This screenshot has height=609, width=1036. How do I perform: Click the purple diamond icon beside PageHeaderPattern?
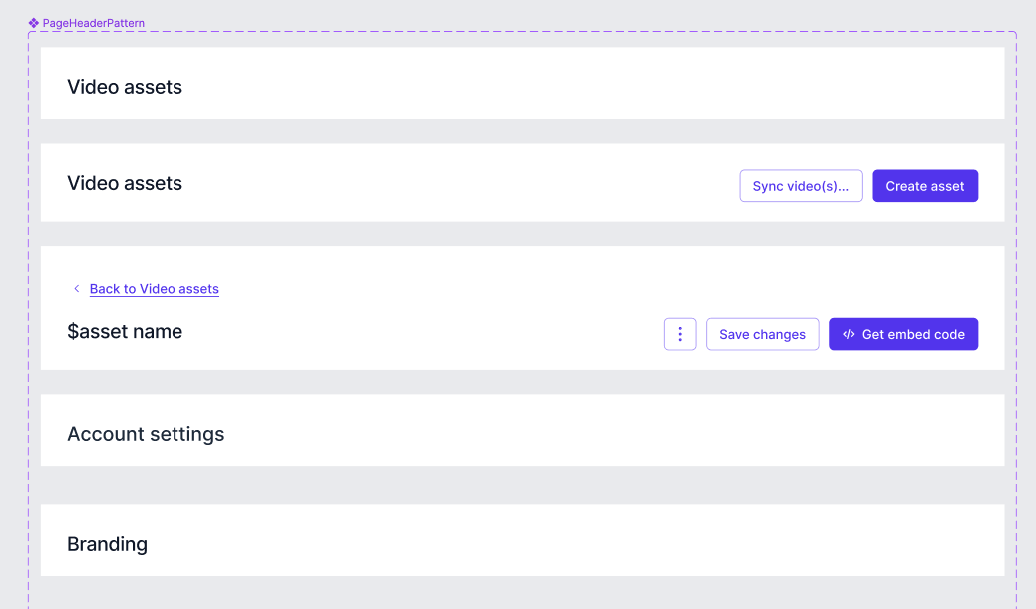pos(34,22)
